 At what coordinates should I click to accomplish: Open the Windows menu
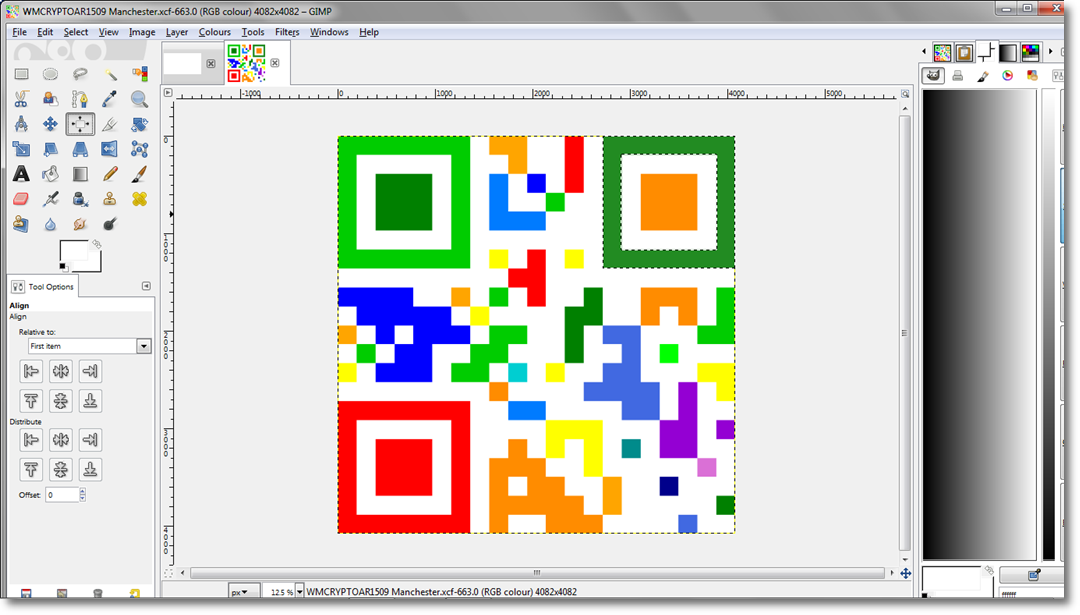click(x=329, y=32)
